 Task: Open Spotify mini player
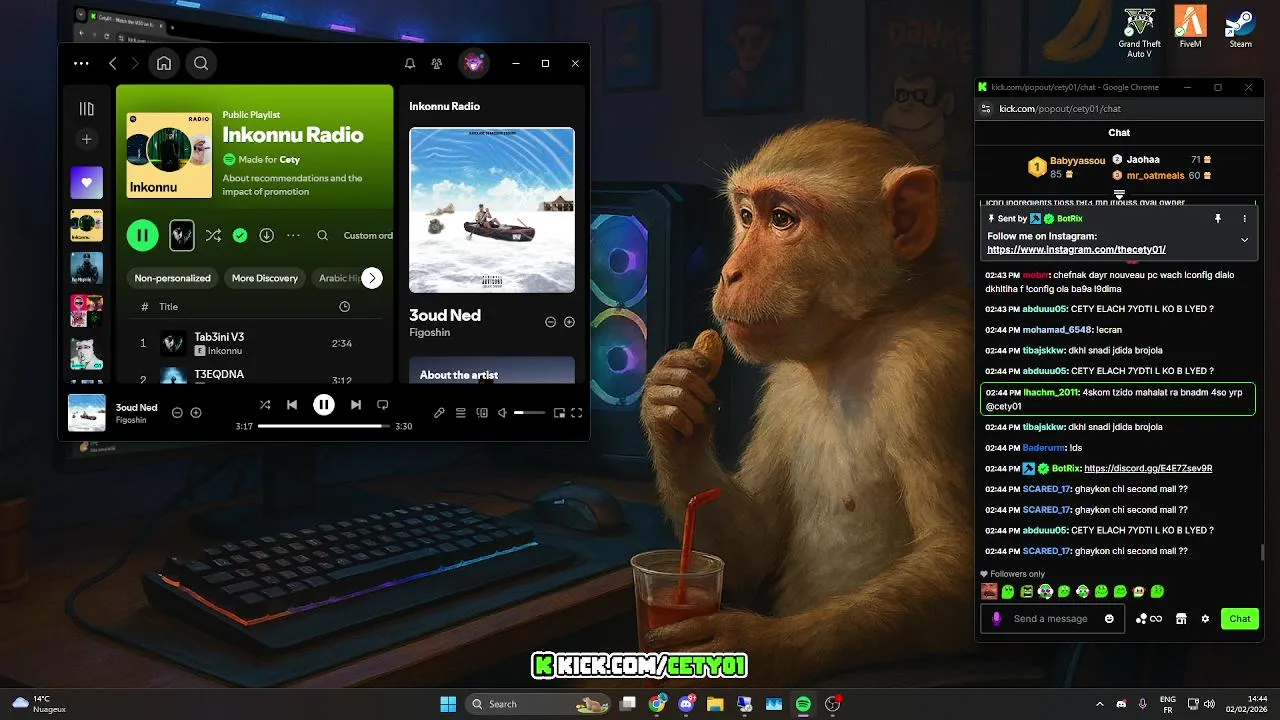pyautogui.click(x=560, y=412)
